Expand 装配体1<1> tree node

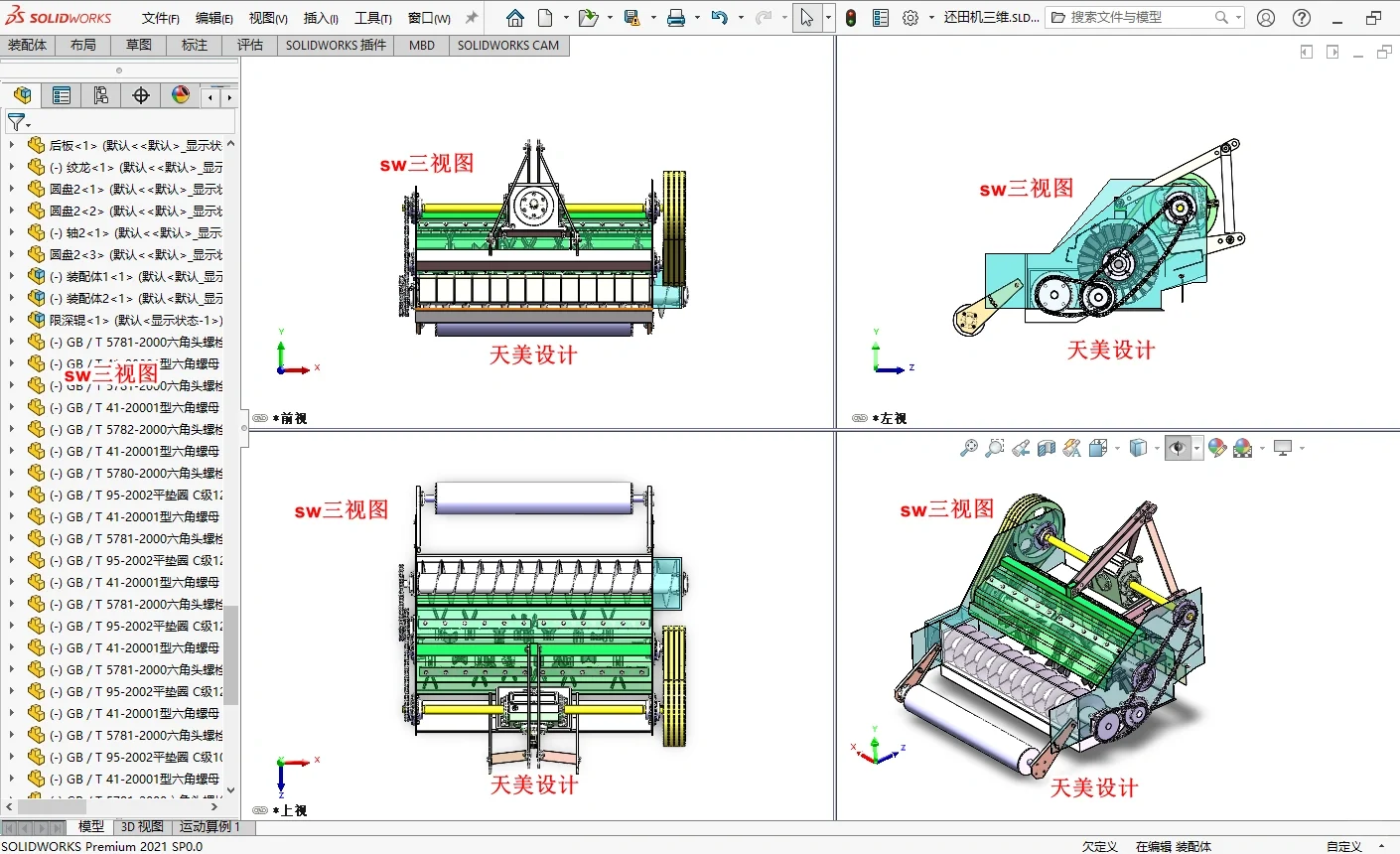pyautogui.click(x=12, y=276)
